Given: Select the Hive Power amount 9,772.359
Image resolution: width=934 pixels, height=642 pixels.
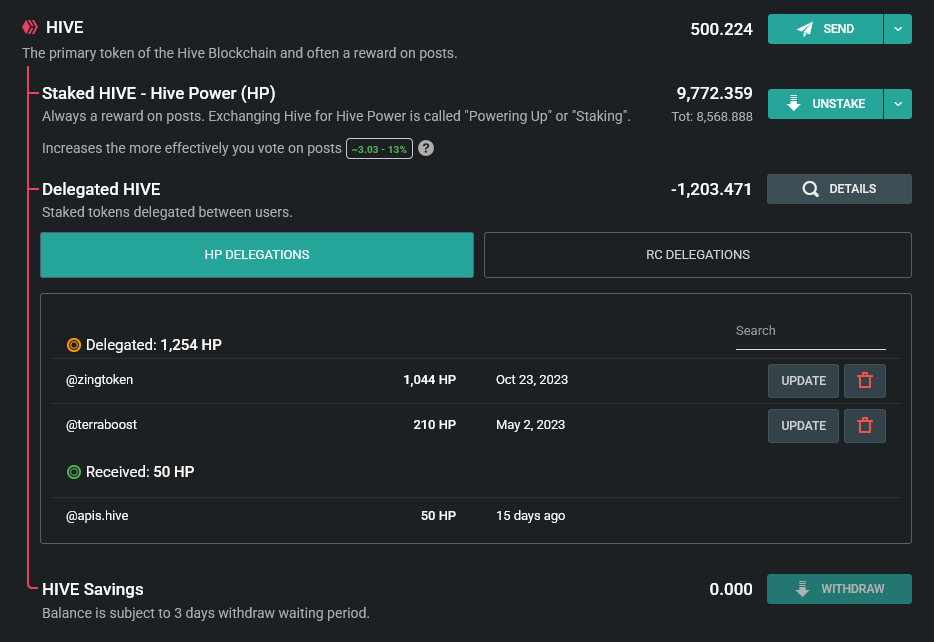Looking at the screenshot, I should 714,94.
